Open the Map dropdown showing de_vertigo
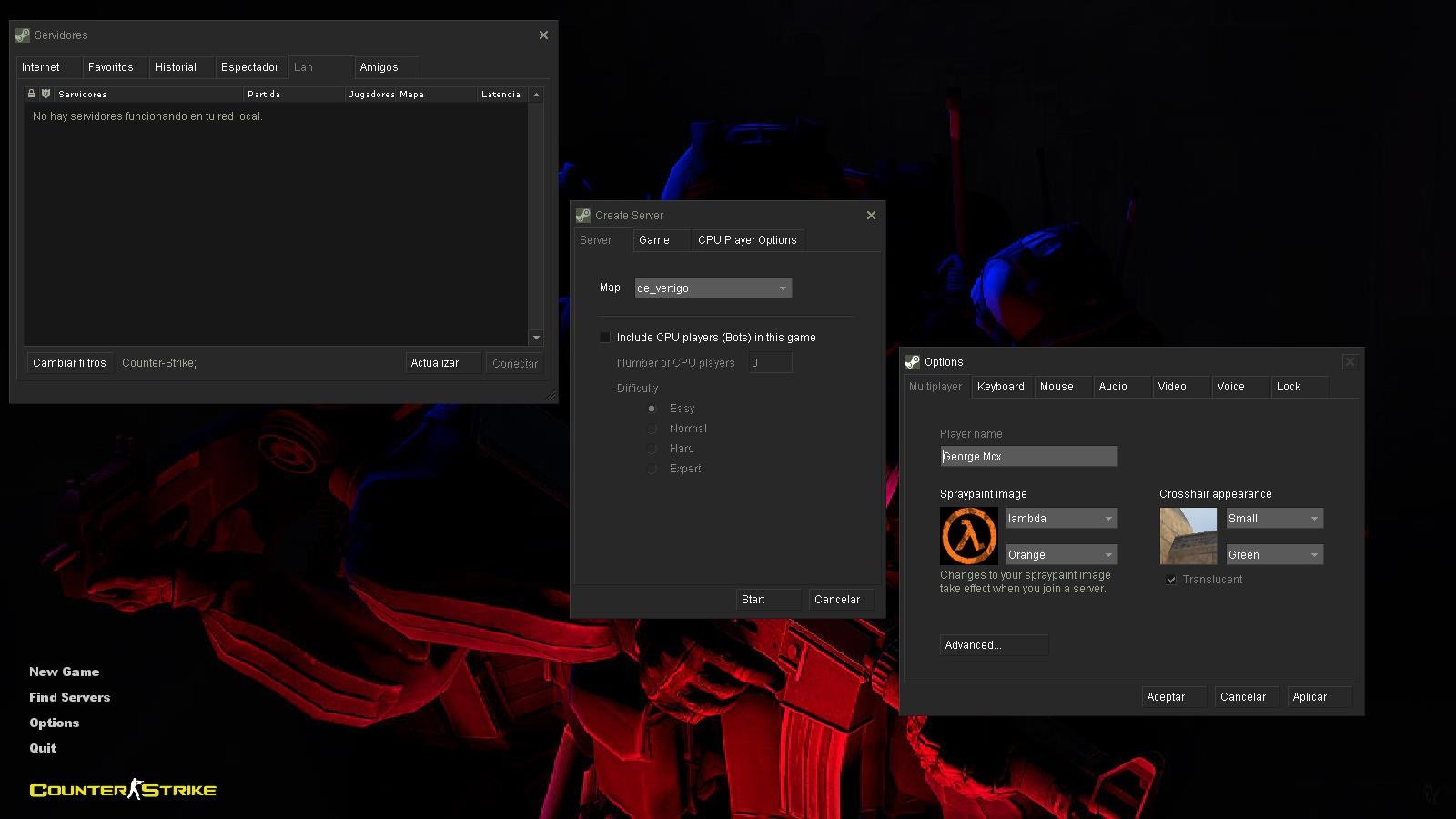Image resolution: width=1456 pixels, height=819 pixels. pos(713,288)
